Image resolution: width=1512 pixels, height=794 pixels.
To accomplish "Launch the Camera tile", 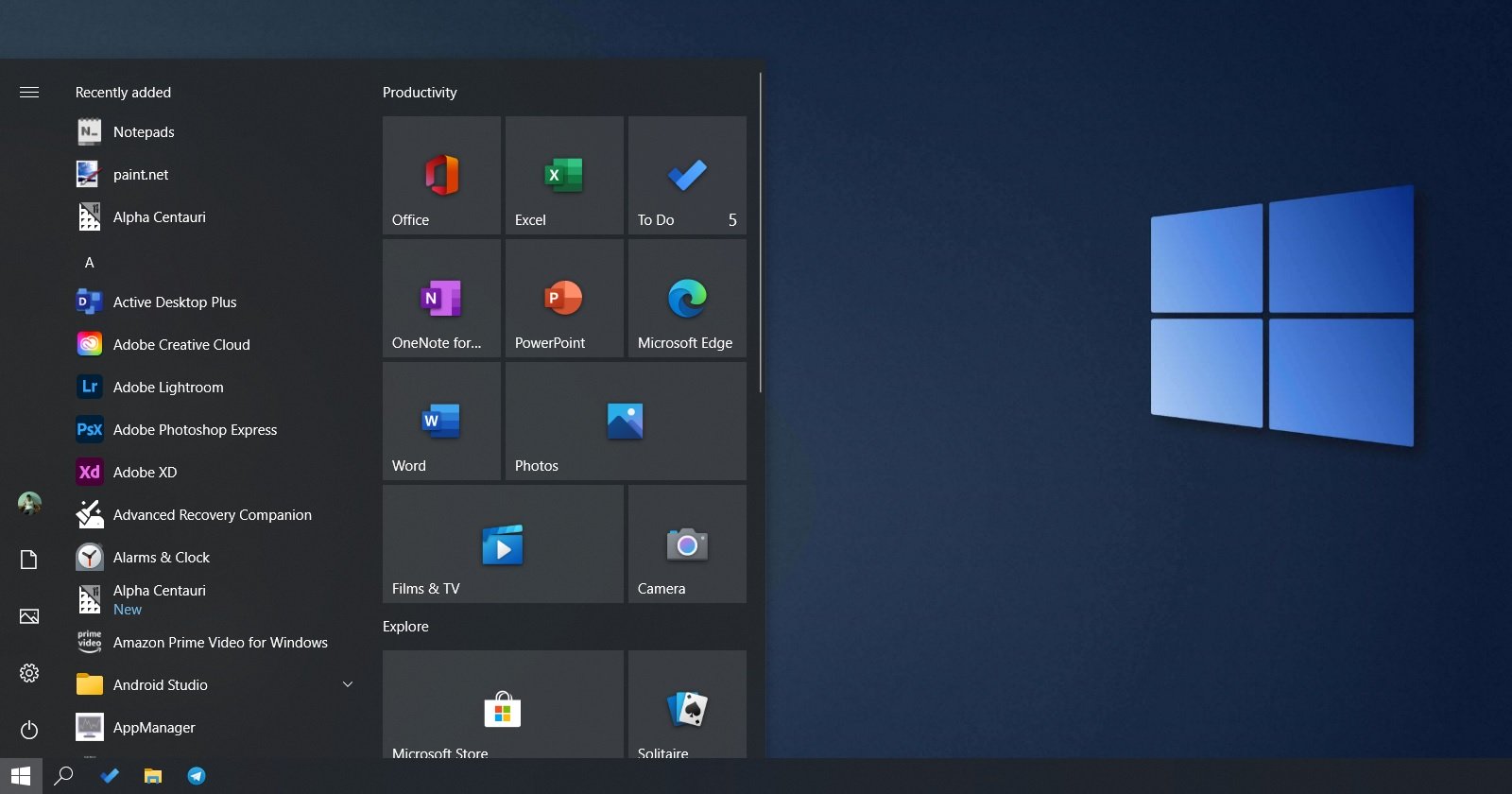I will [x=687, y=544].
